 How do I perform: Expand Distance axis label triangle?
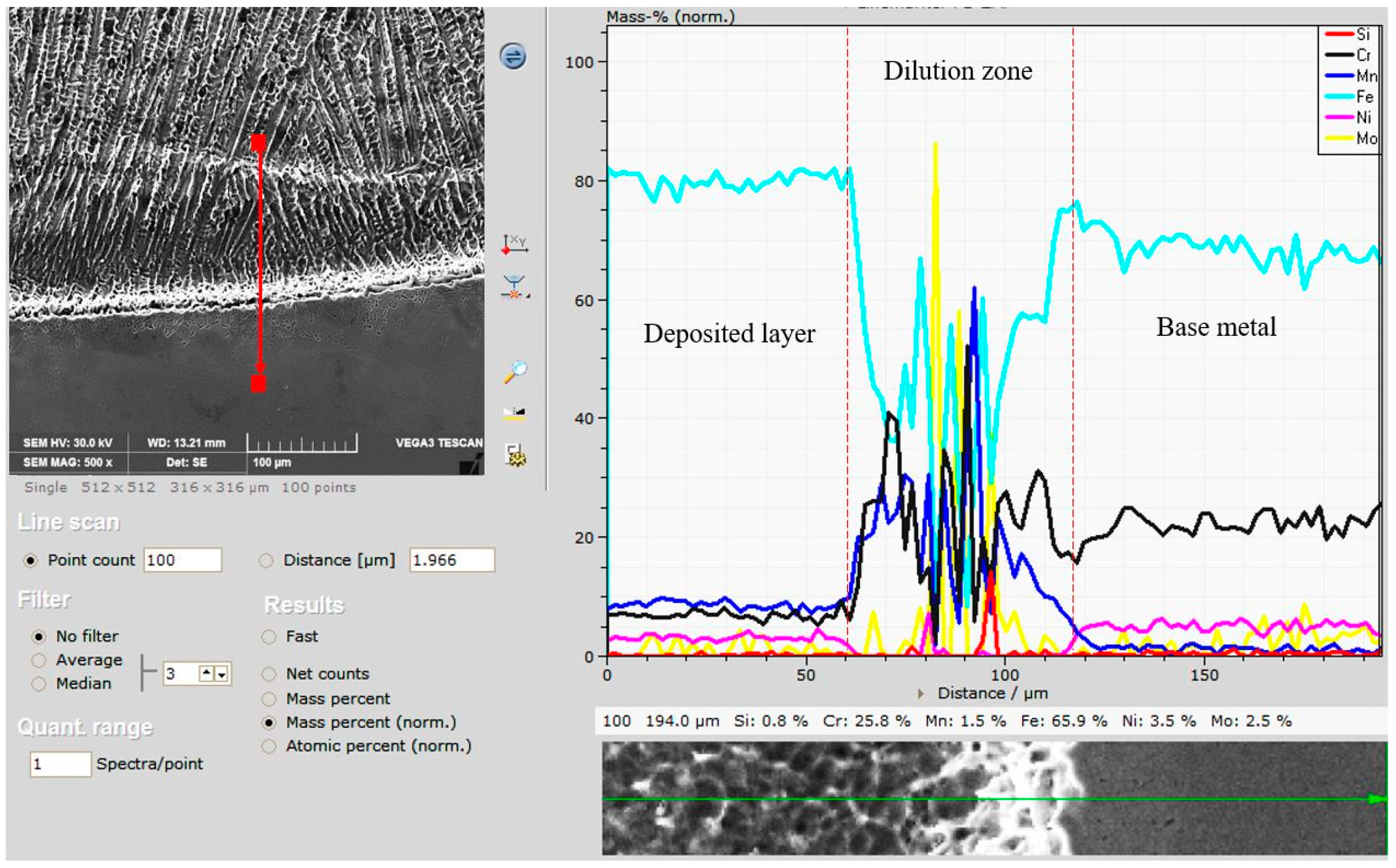pos(921,693)
